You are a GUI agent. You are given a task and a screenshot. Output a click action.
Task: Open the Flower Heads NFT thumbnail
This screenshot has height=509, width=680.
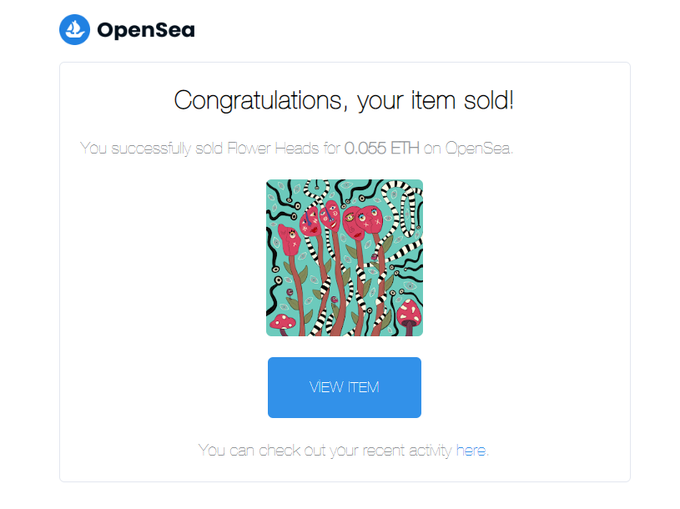coord(344,258)
